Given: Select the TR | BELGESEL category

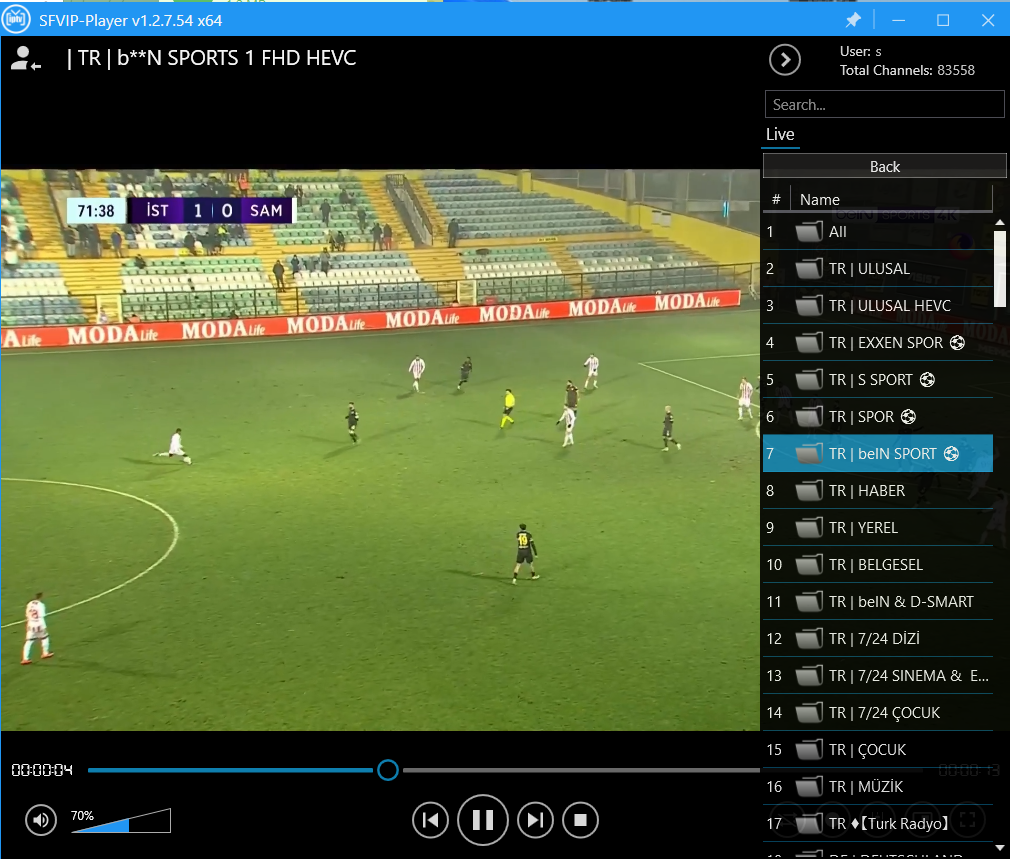Looking at the screenshot, I should [877, 565].
